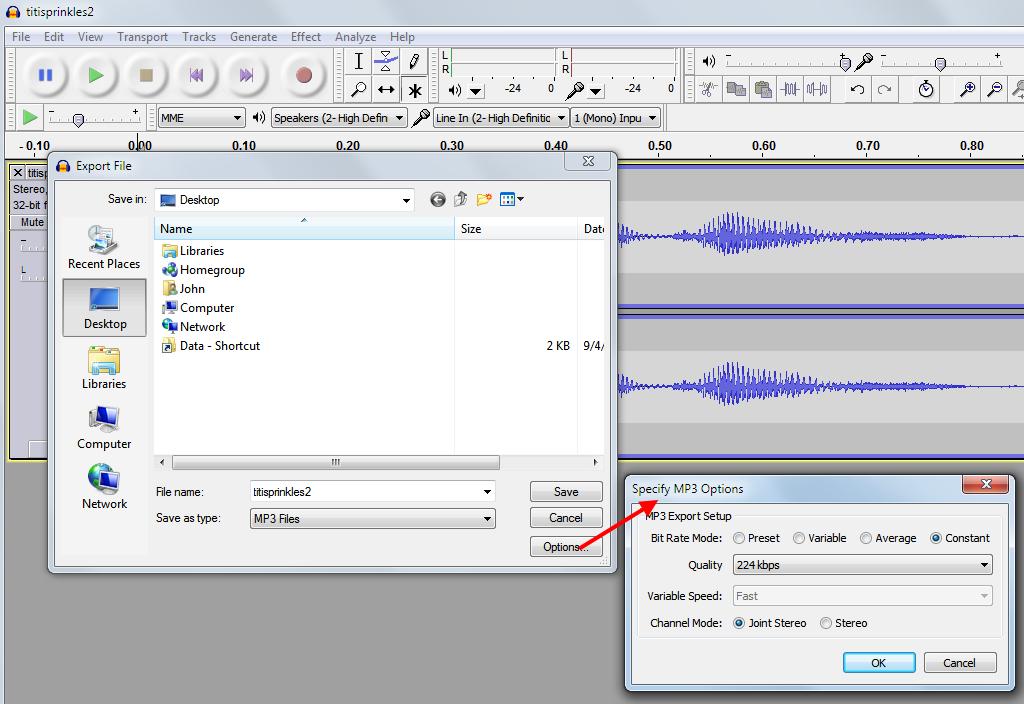Click the File name input field
Image resolution: width=1024 pixels, height=704 pixels.
364,491
